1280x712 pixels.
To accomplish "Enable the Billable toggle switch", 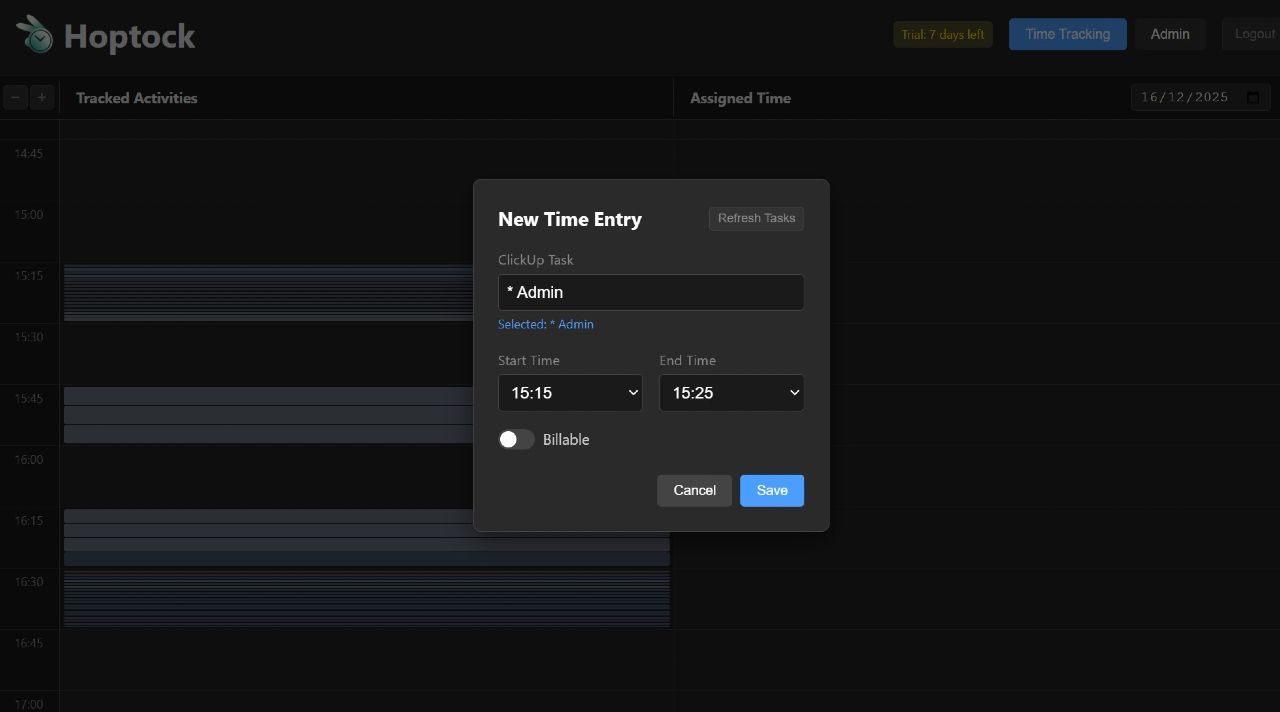I will coord(516,440).
